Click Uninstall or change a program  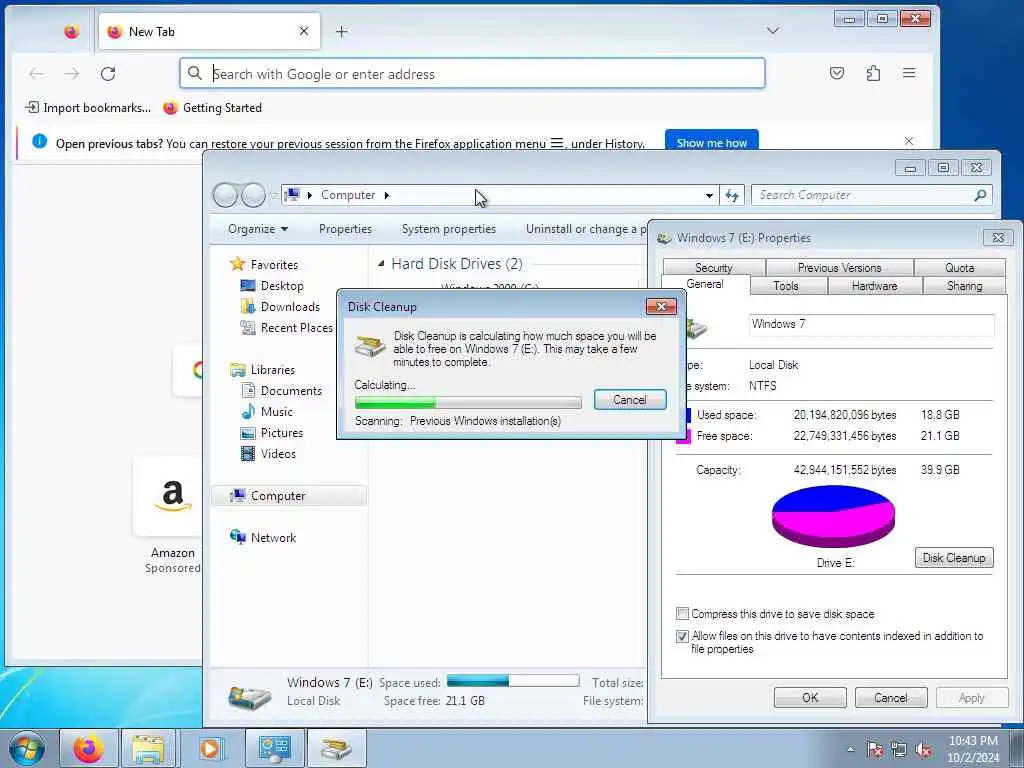coord(584,229)
